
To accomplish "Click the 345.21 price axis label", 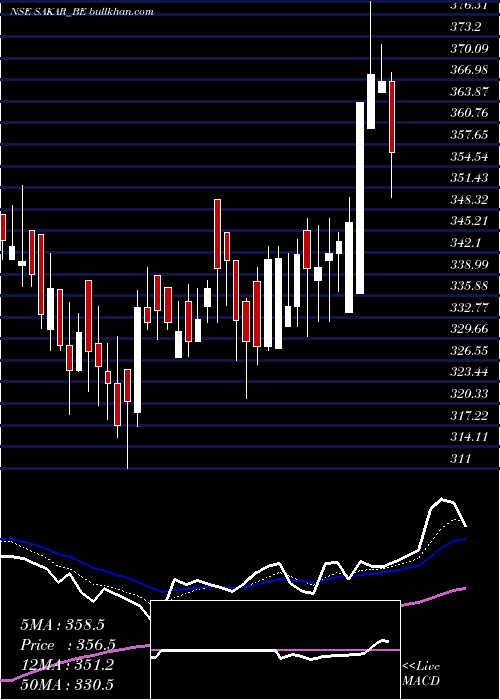I will [469, 221].
